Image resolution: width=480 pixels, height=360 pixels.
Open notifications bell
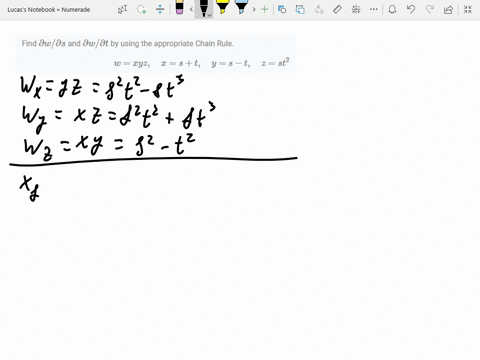pos(392,9)
